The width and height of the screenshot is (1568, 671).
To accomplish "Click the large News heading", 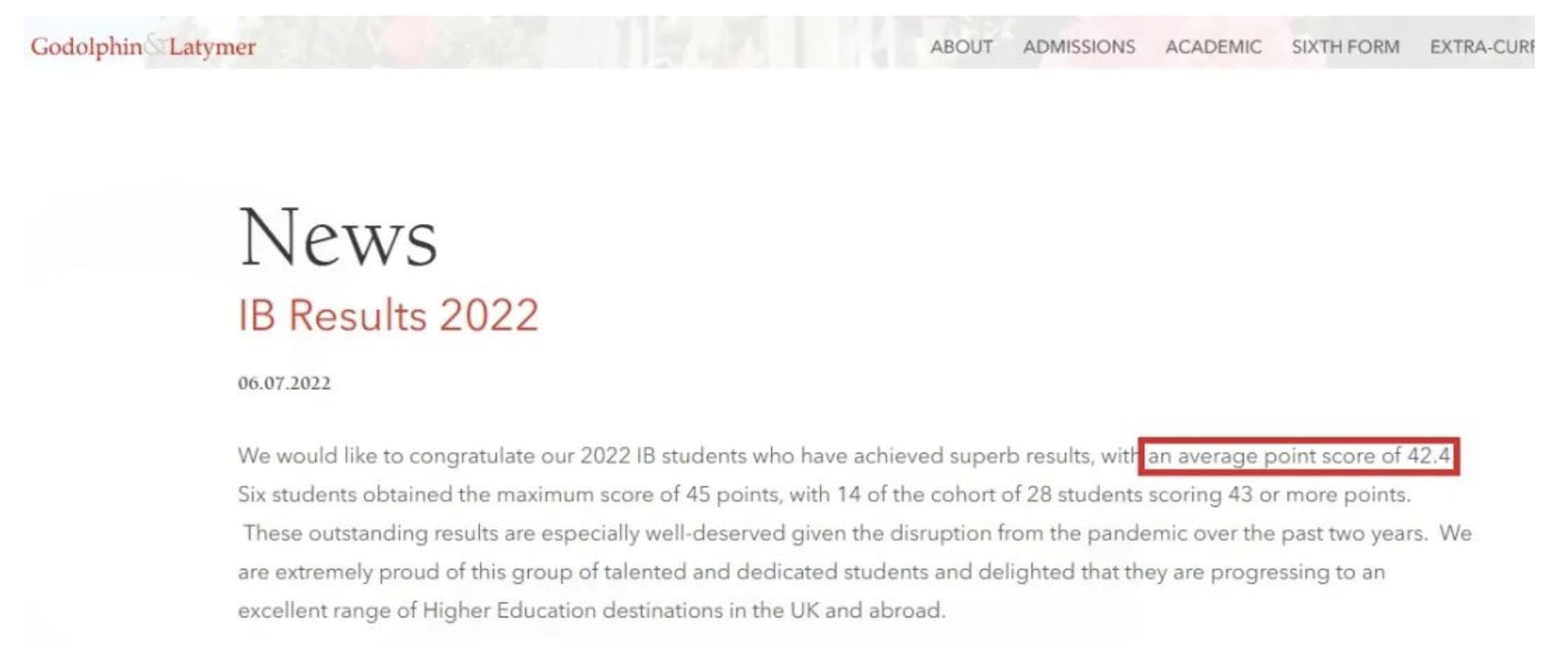I will (x=337, y=238).
